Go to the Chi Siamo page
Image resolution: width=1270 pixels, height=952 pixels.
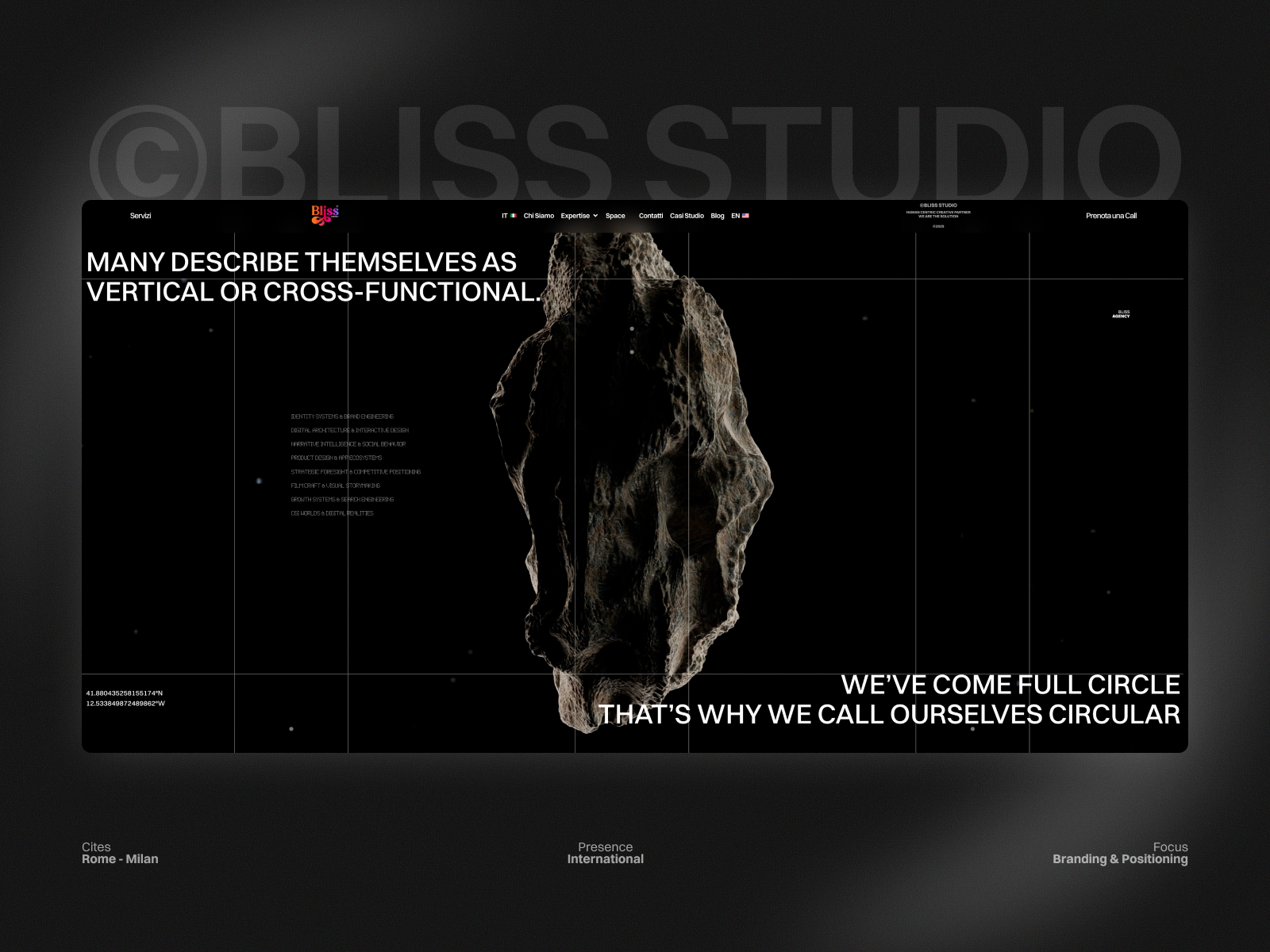point(538,216)
